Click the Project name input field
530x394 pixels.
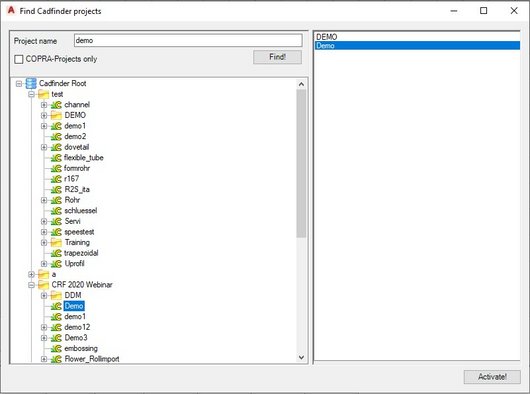[188, 41]
